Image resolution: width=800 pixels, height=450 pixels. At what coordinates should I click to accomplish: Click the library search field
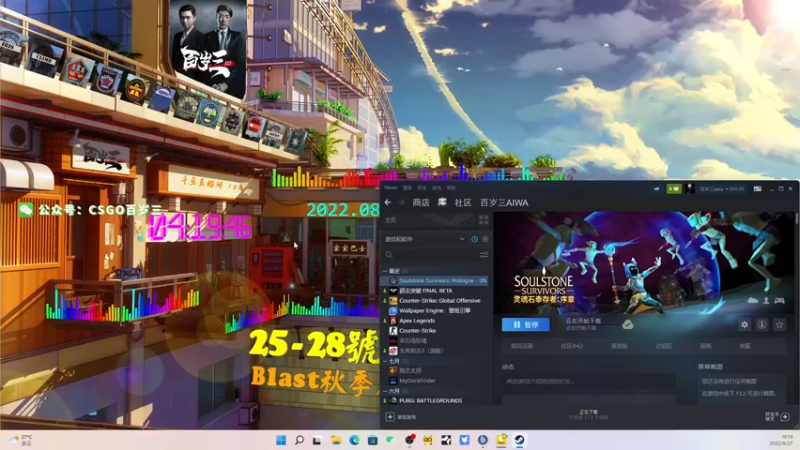pyautogui.click(x=431, y=255)
